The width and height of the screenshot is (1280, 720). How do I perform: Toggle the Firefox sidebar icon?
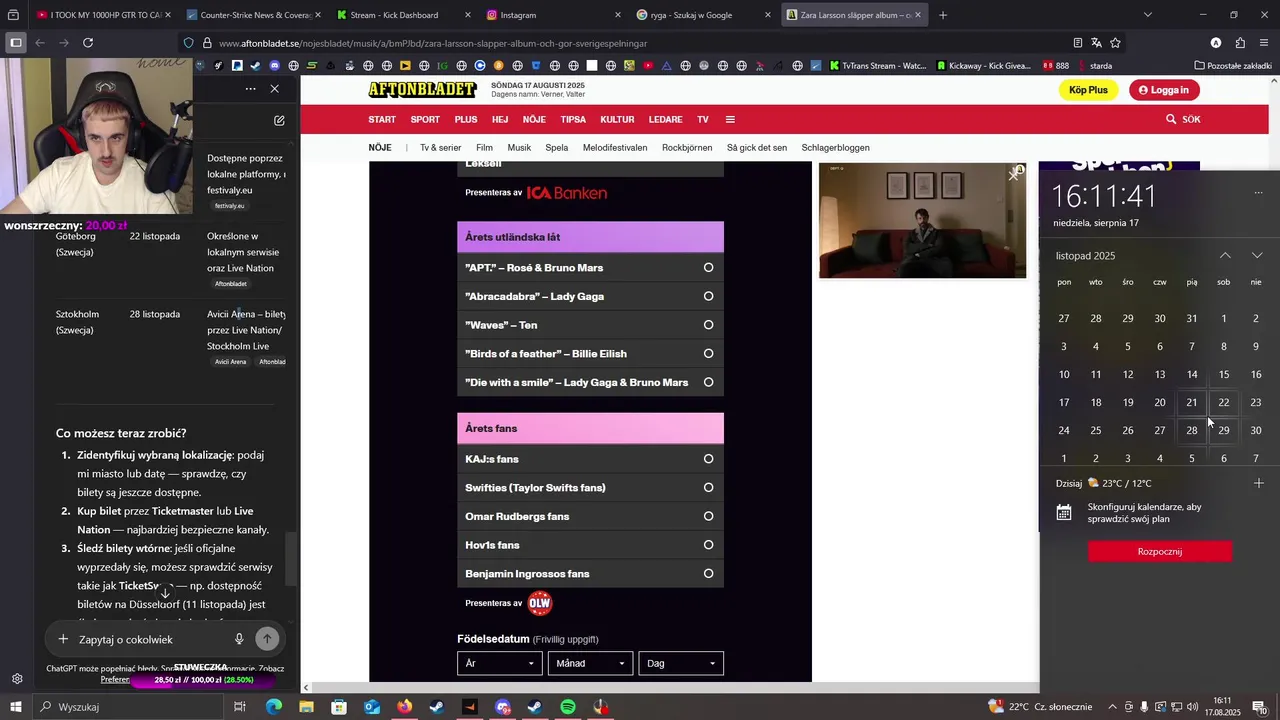point(16,43)
